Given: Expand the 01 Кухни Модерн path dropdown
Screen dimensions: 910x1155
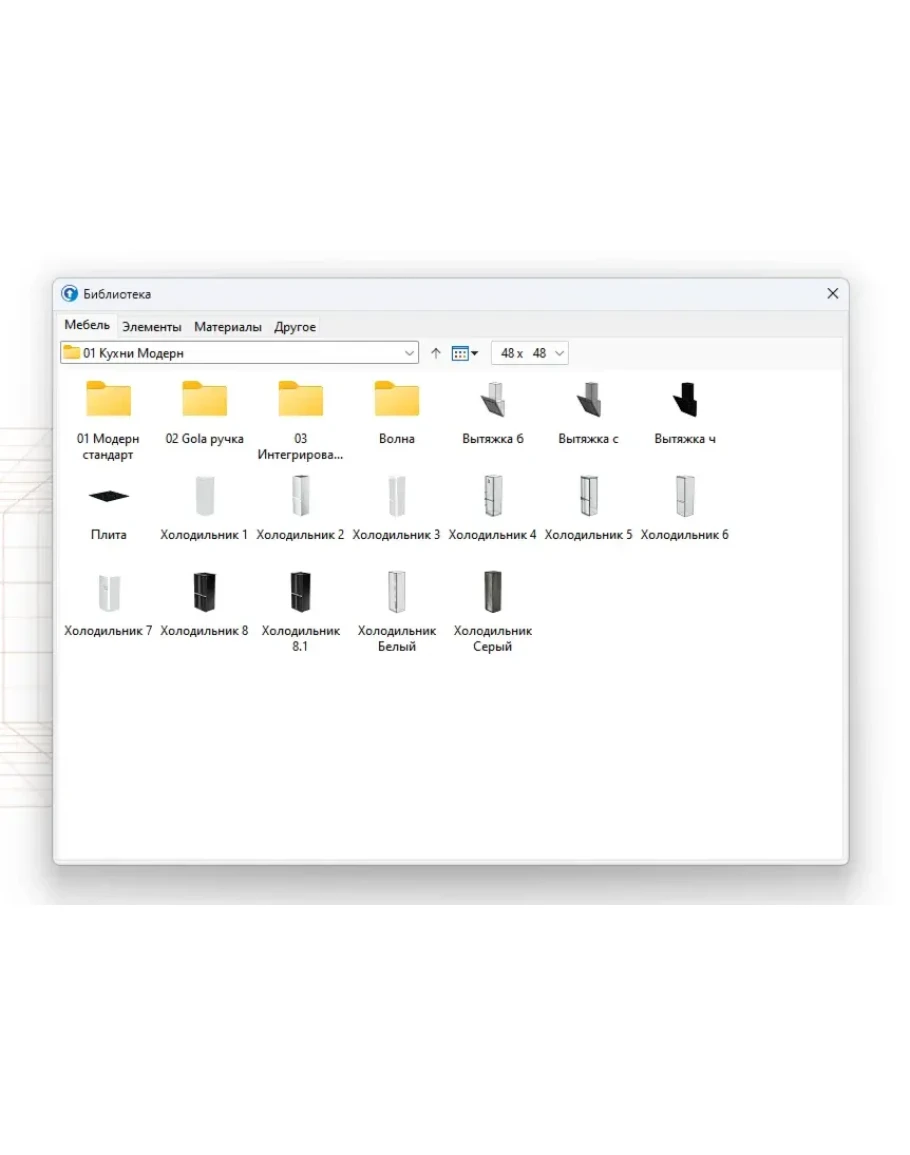Looking at the screenshot, I should pyautogui.click(x=409, y=353).
